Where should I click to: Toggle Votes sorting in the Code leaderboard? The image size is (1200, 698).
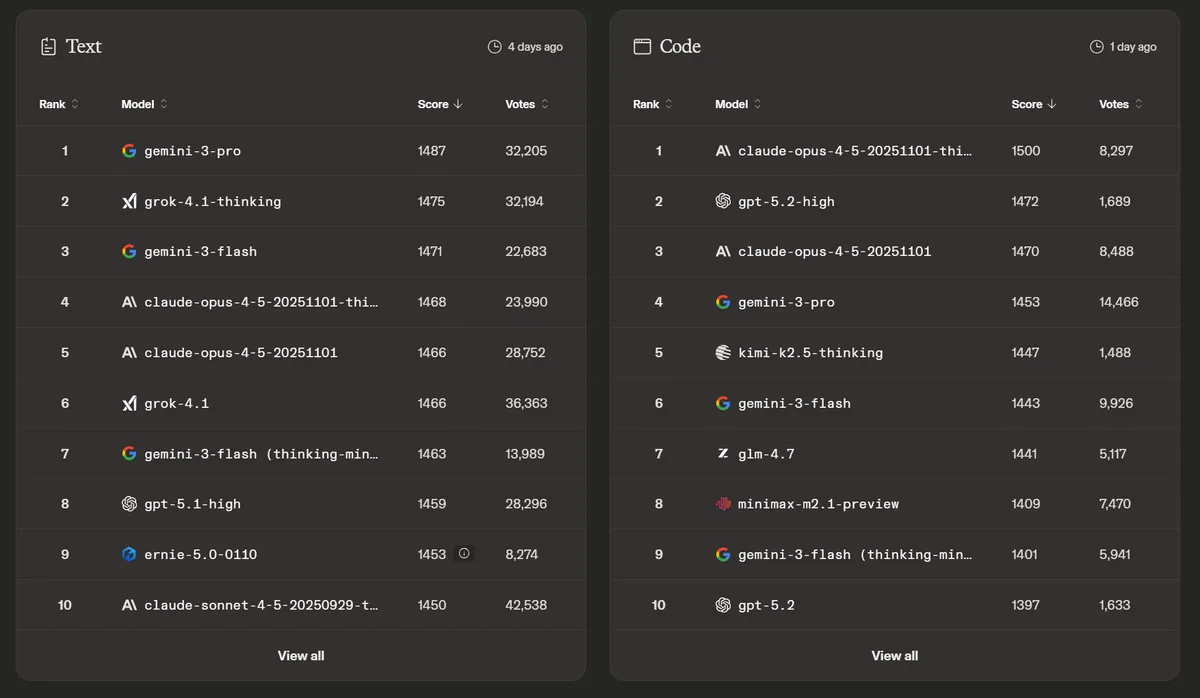tap(1137, 104)
